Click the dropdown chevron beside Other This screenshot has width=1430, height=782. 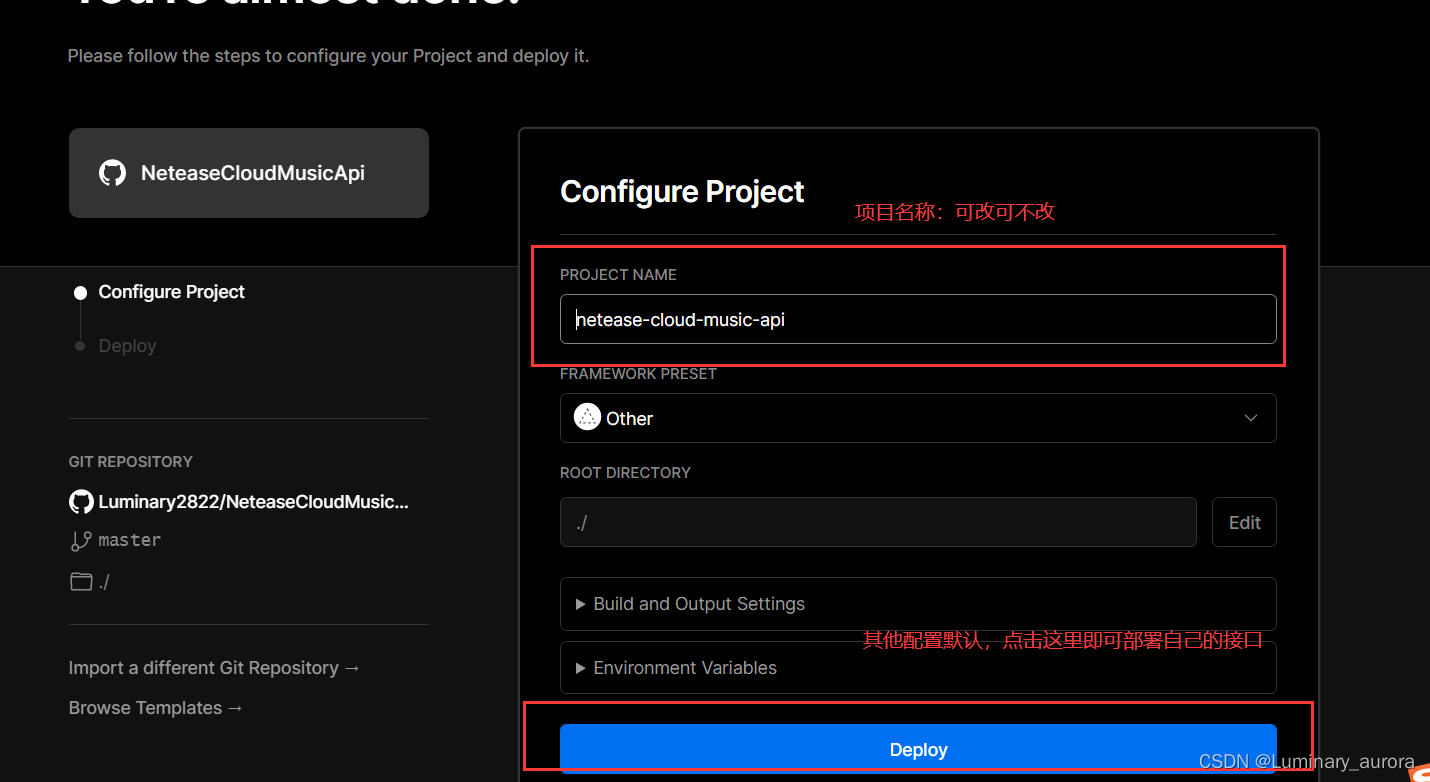click(1250, 418)
